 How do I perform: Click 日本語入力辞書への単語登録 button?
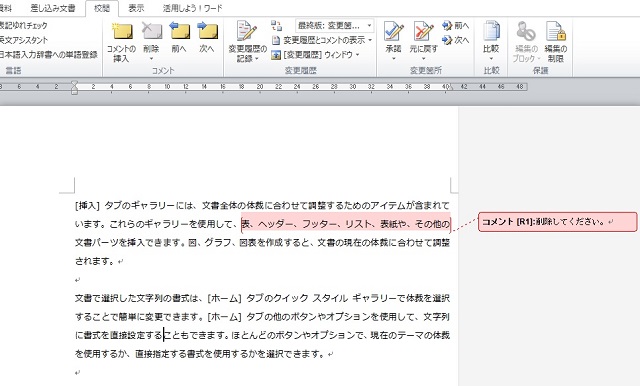48,55
